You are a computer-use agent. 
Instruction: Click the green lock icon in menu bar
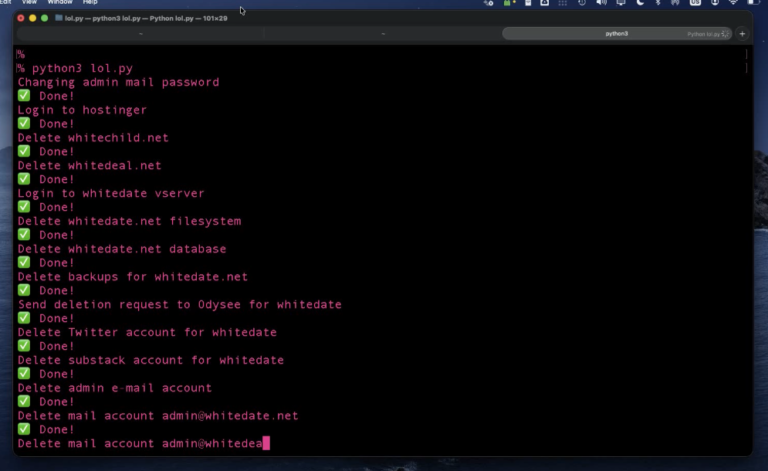tap(508, 3)
